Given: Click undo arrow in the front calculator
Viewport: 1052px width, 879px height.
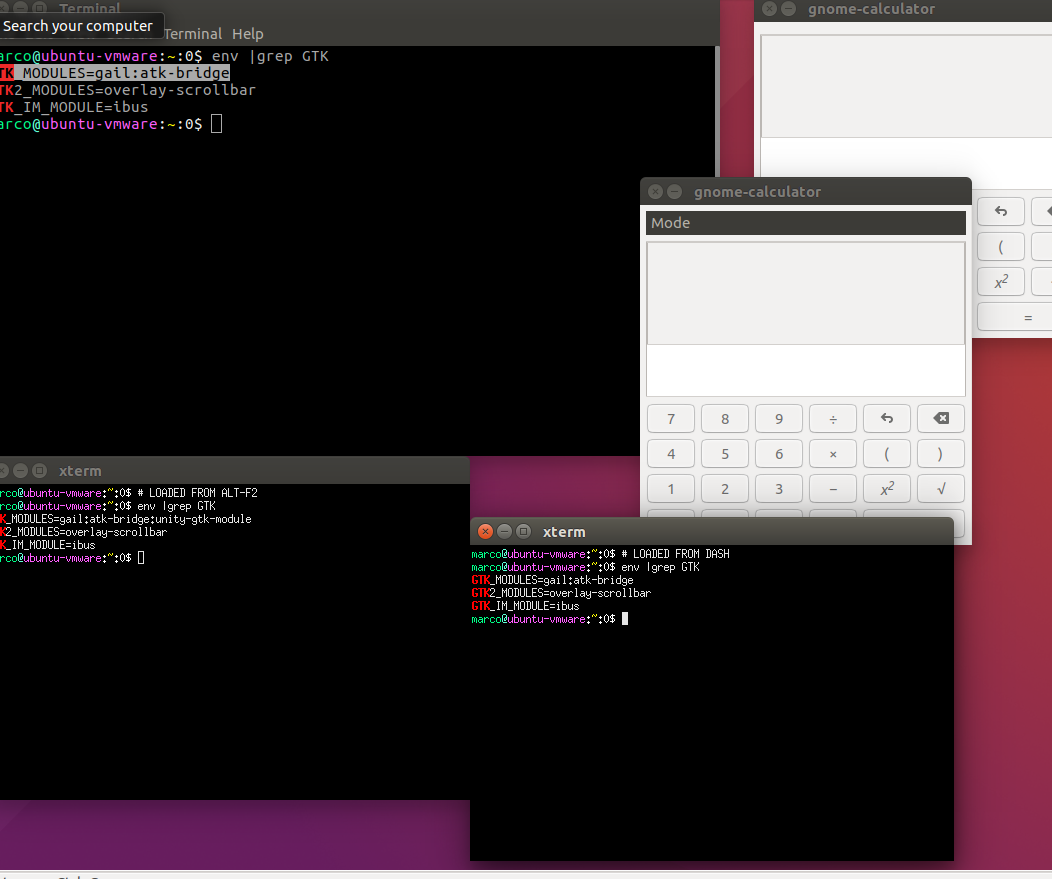Looking at the screenshot, I should point(887,418).
